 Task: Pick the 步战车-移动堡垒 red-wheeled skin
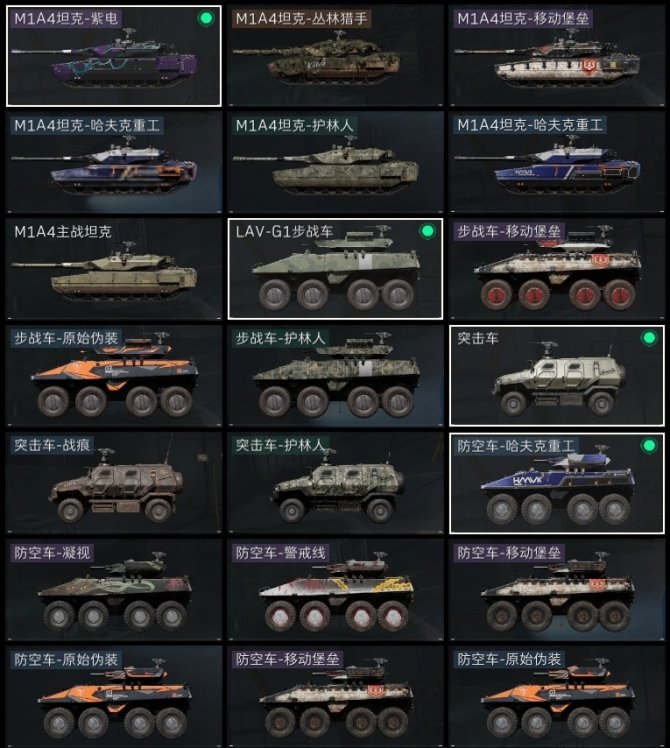coord(557,269)
